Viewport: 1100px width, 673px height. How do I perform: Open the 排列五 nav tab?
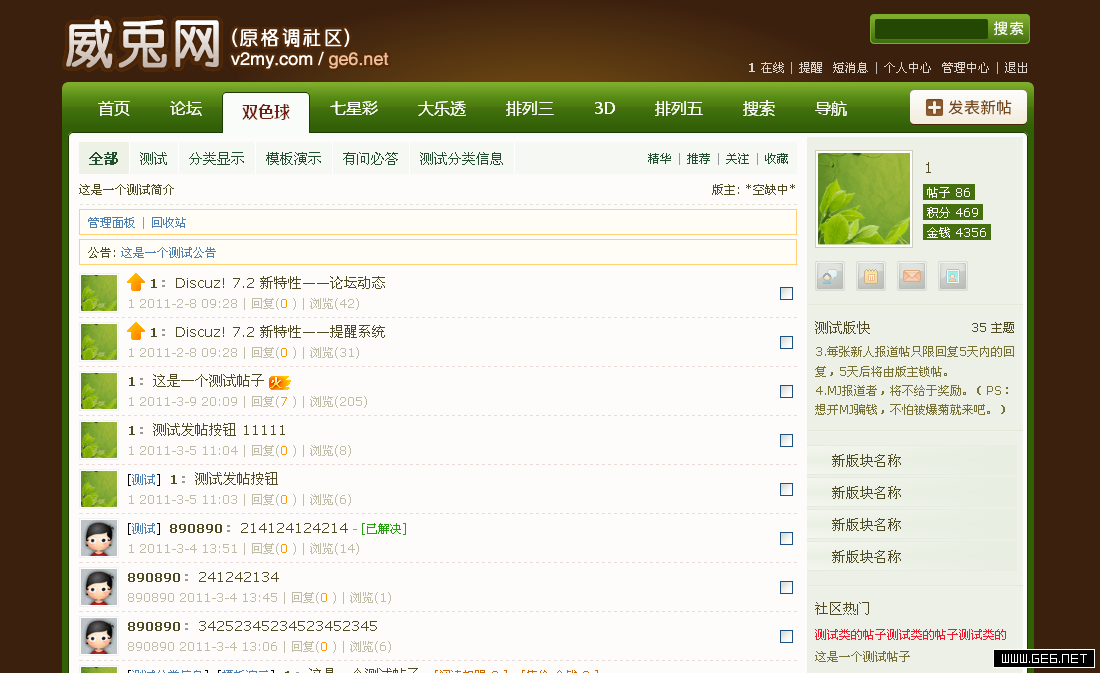pos(678,109)
